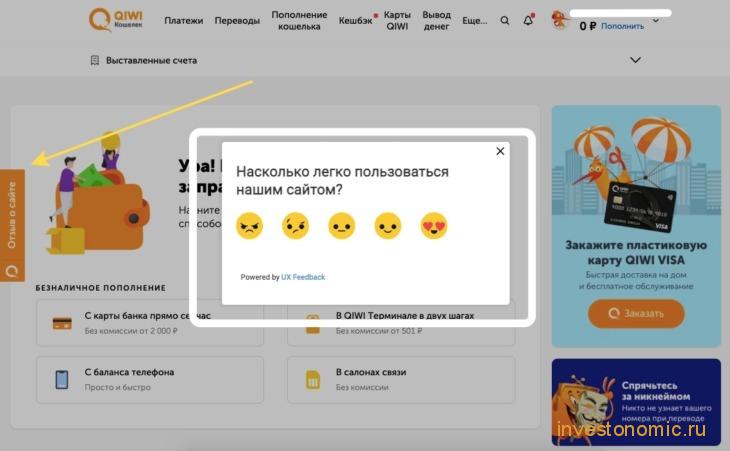Select В салонах связи option
The height and width of the screenshot is (451, 730).
[401, 379]
